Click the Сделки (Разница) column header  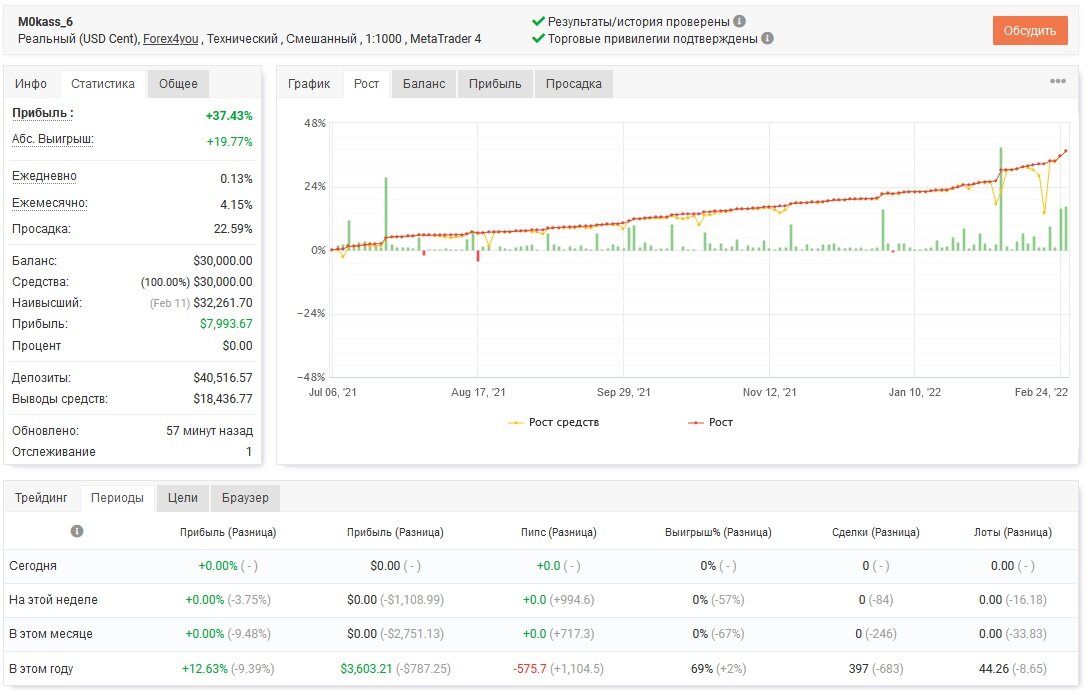pos(875,532)
